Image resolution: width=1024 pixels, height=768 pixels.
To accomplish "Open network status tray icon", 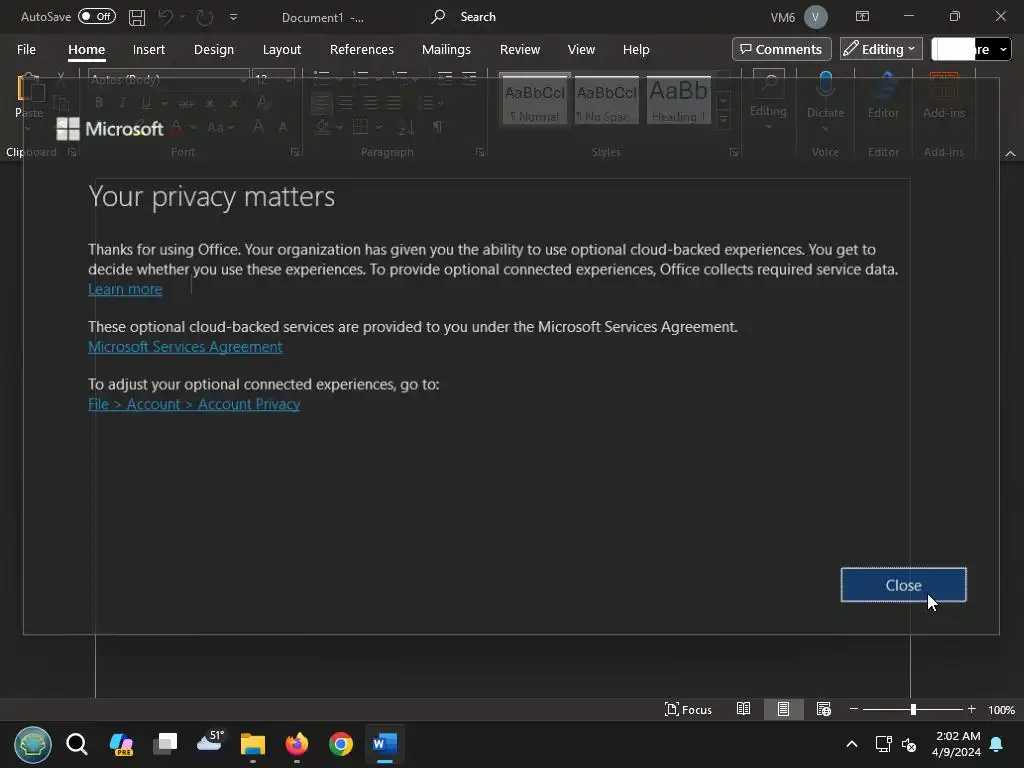I will click(884, 744).
